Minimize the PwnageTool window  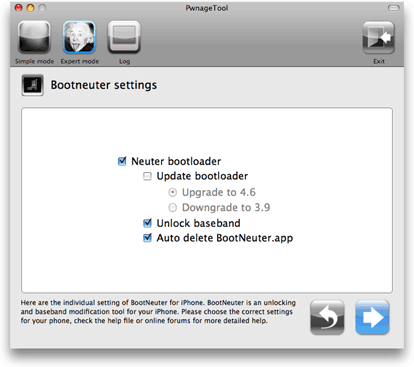[30, 8]
